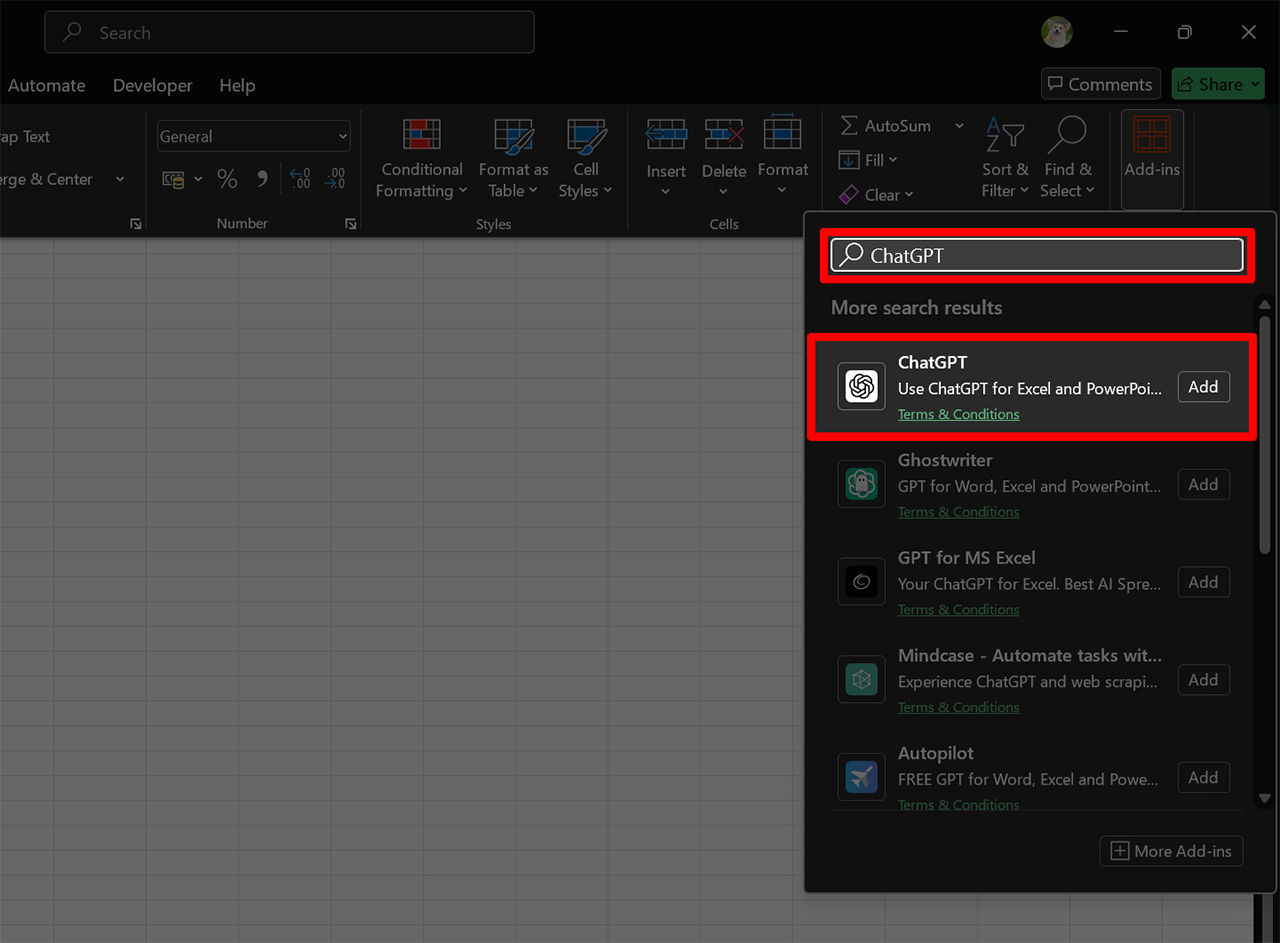The image size is (1280, 943).
Task: Click the Wrap Text button
Action: coord(25,137)
